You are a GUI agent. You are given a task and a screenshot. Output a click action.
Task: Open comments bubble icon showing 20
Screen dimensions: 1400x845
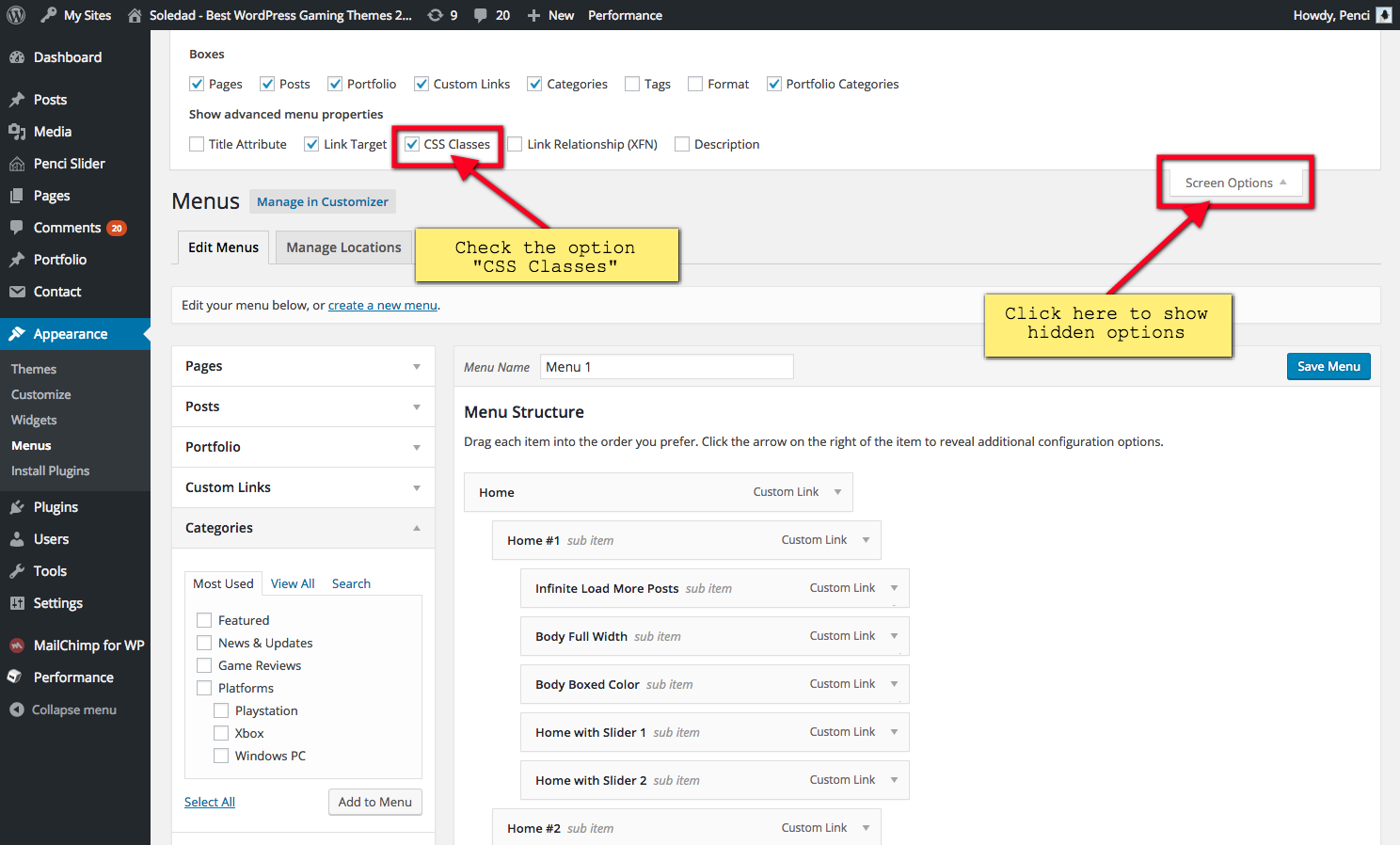click(x=481, y=15)
